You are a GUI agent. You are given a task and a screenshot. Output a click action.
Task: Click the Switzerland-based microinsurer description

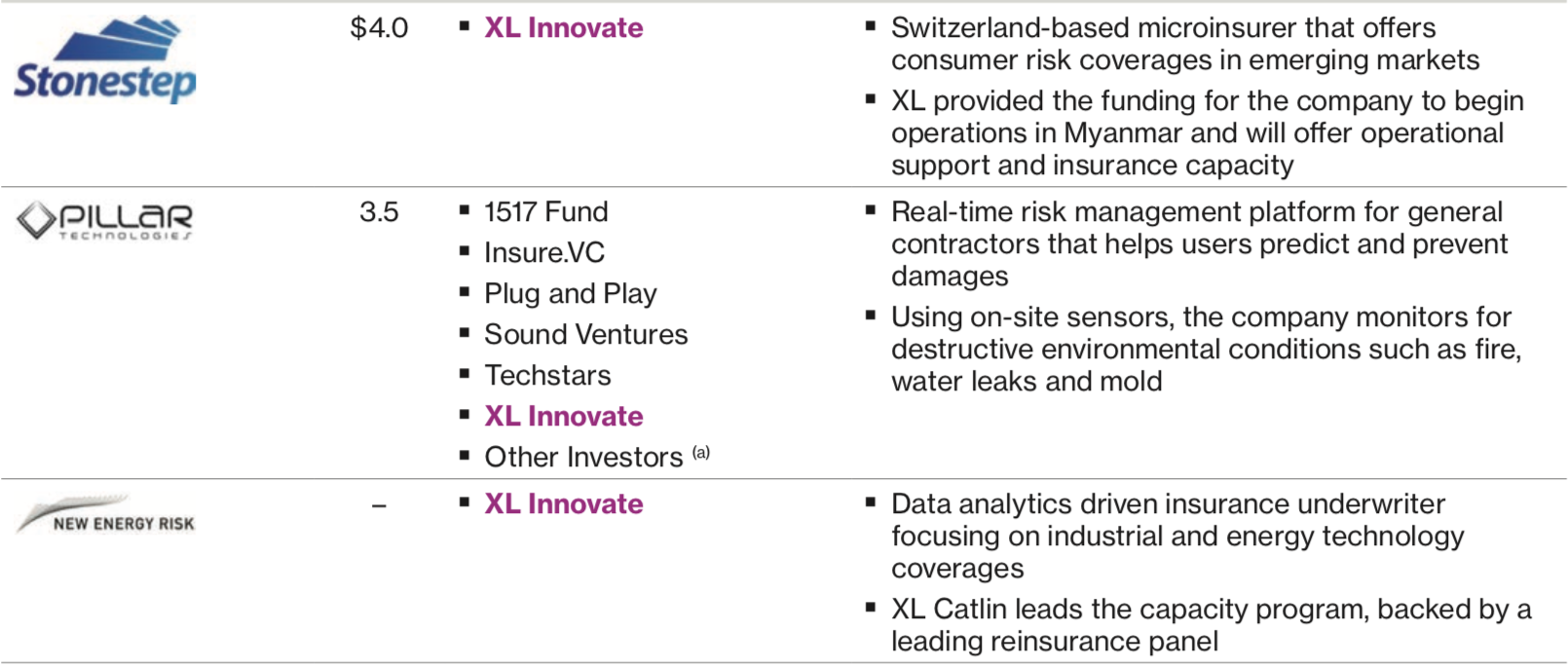click(1183, 44)
